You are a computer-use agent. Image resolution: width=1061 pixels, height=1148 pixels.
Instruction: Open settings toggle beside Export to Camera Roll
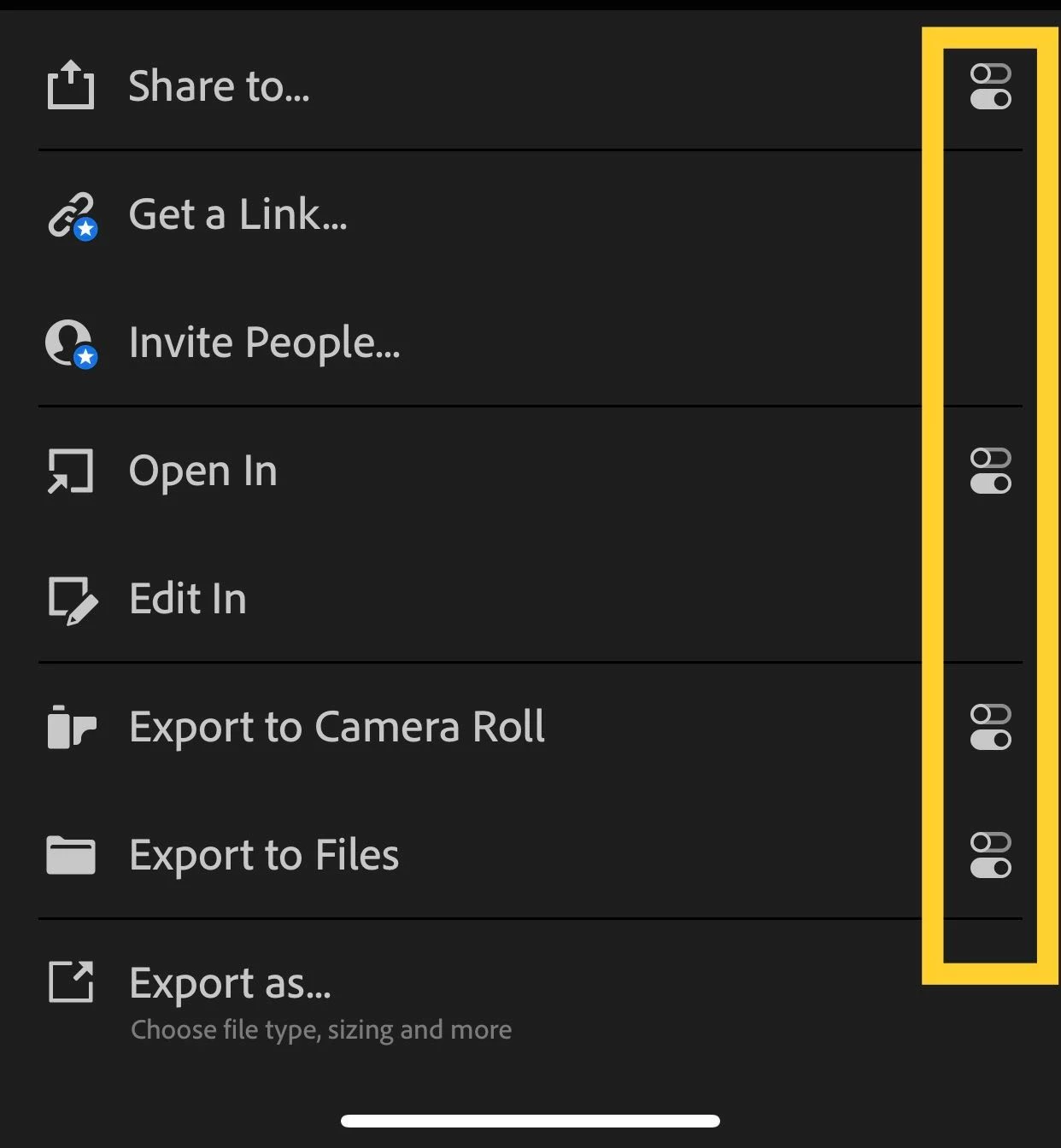(x=991, y=727)
